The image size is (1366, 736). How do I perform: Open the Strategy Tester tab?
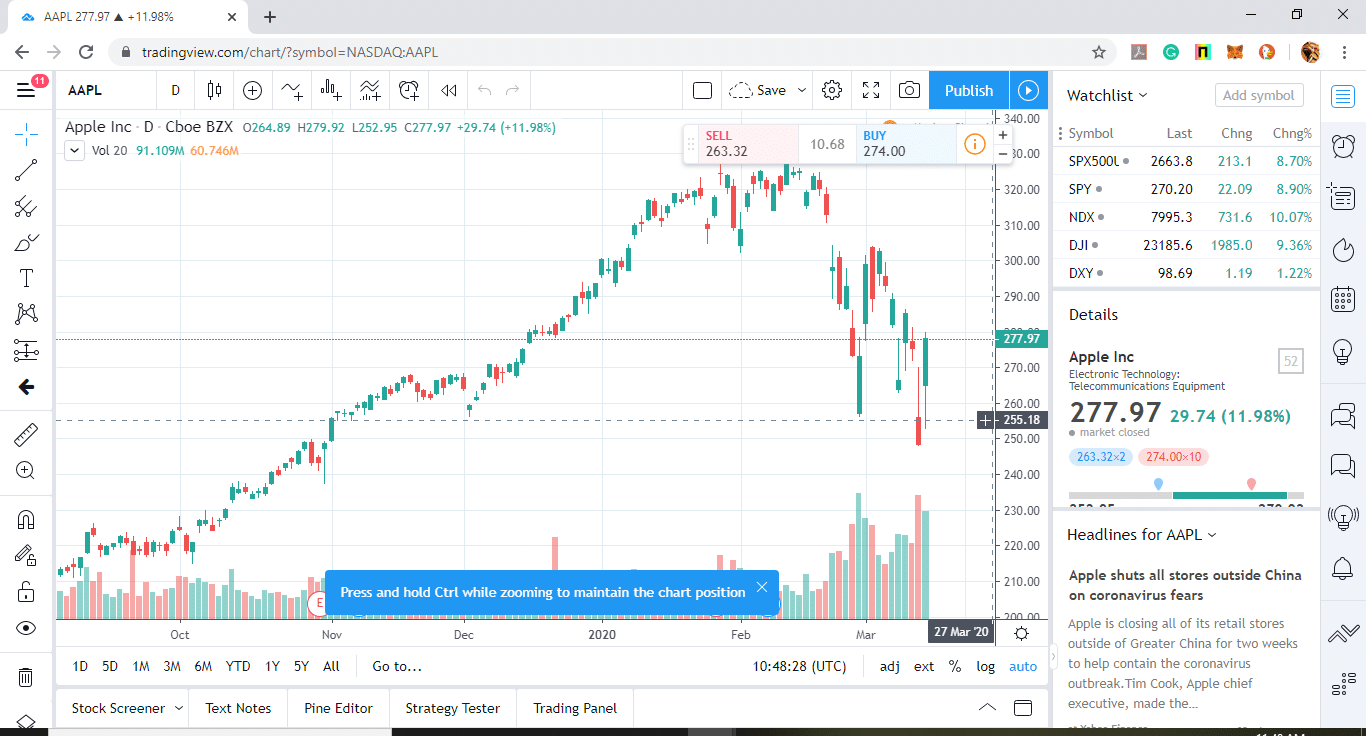click(452, 708)
